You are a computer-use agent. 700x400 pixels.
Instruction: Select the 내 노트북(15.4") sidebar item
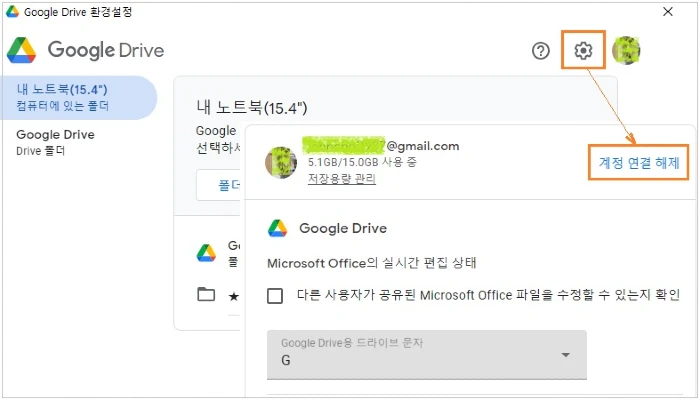pyautogui.click(x=78, y=97)
